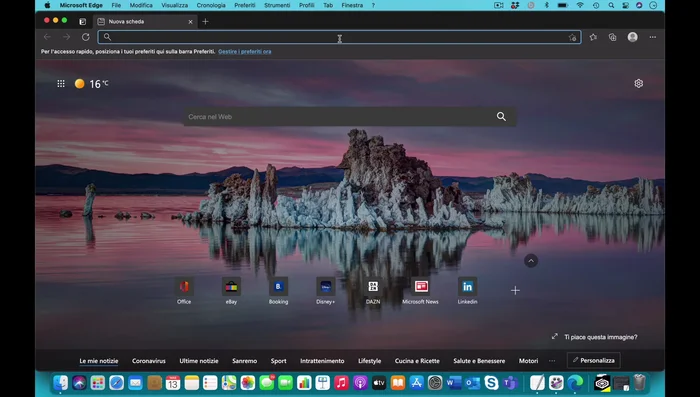Click Ti piace questa immagine? link
700x397 pixels.
tap(600, 337)
